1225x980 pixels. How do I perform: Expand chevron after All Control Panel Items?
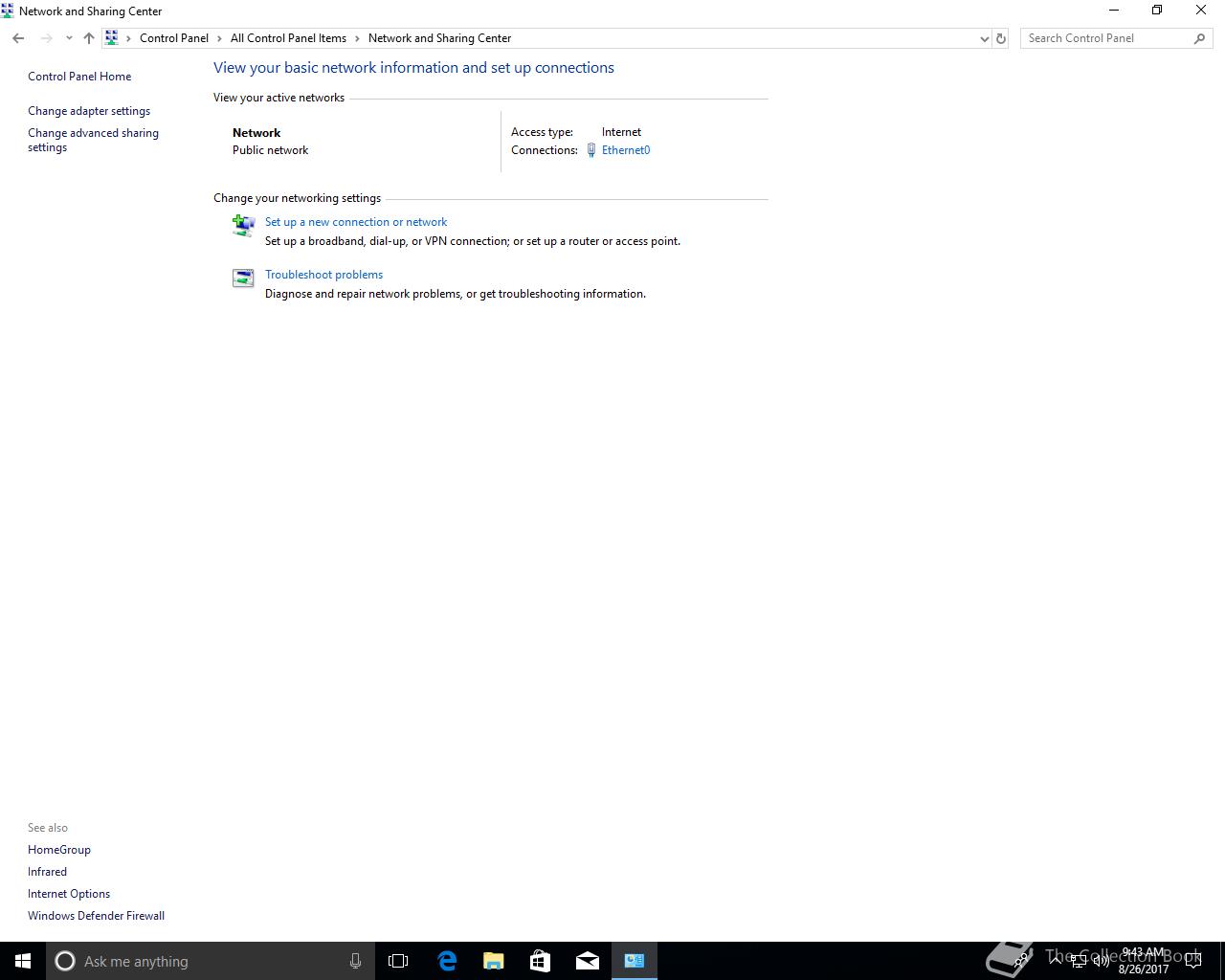click(357, 38)
